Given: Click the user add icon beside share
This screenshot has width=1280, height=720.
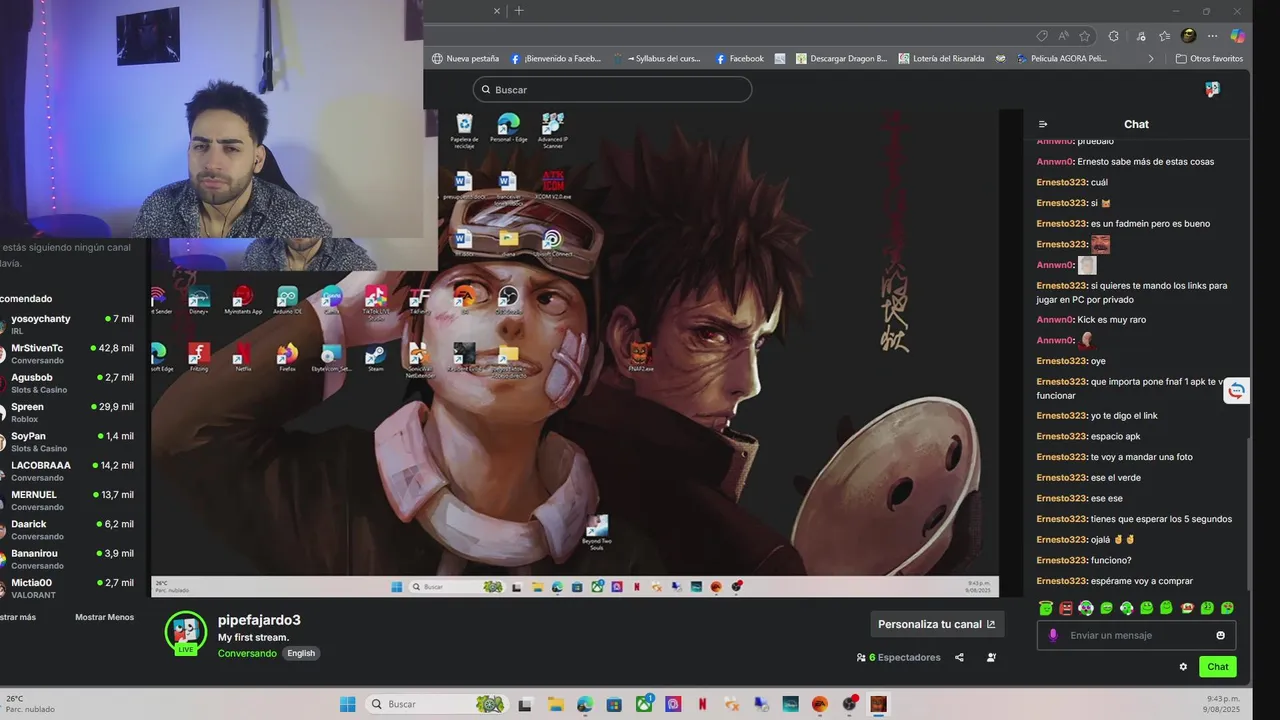Looking at the screenshot, I should (x=991, y=657).
